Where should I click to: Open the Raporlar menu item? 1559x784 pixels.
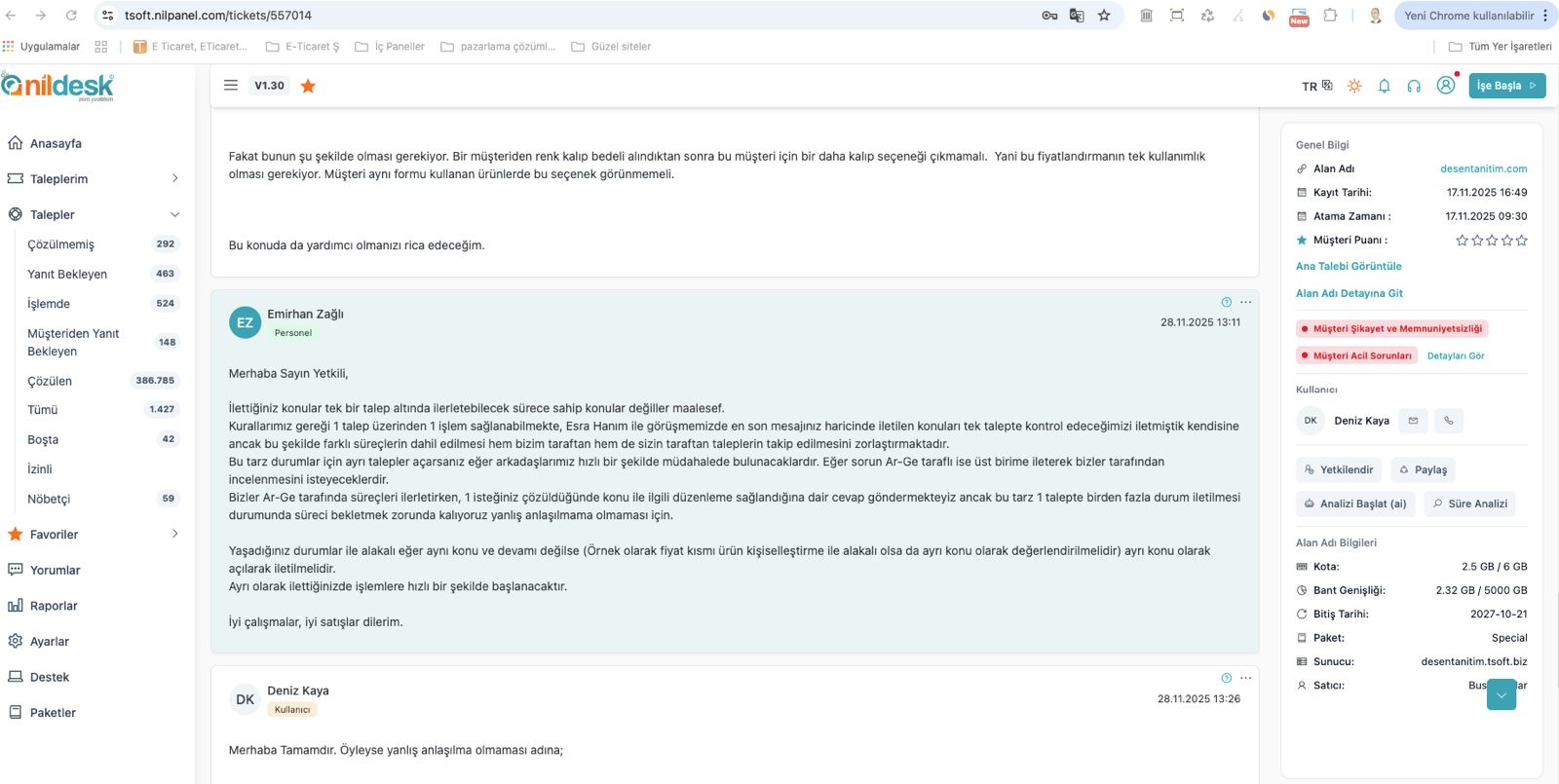[54, 606]
